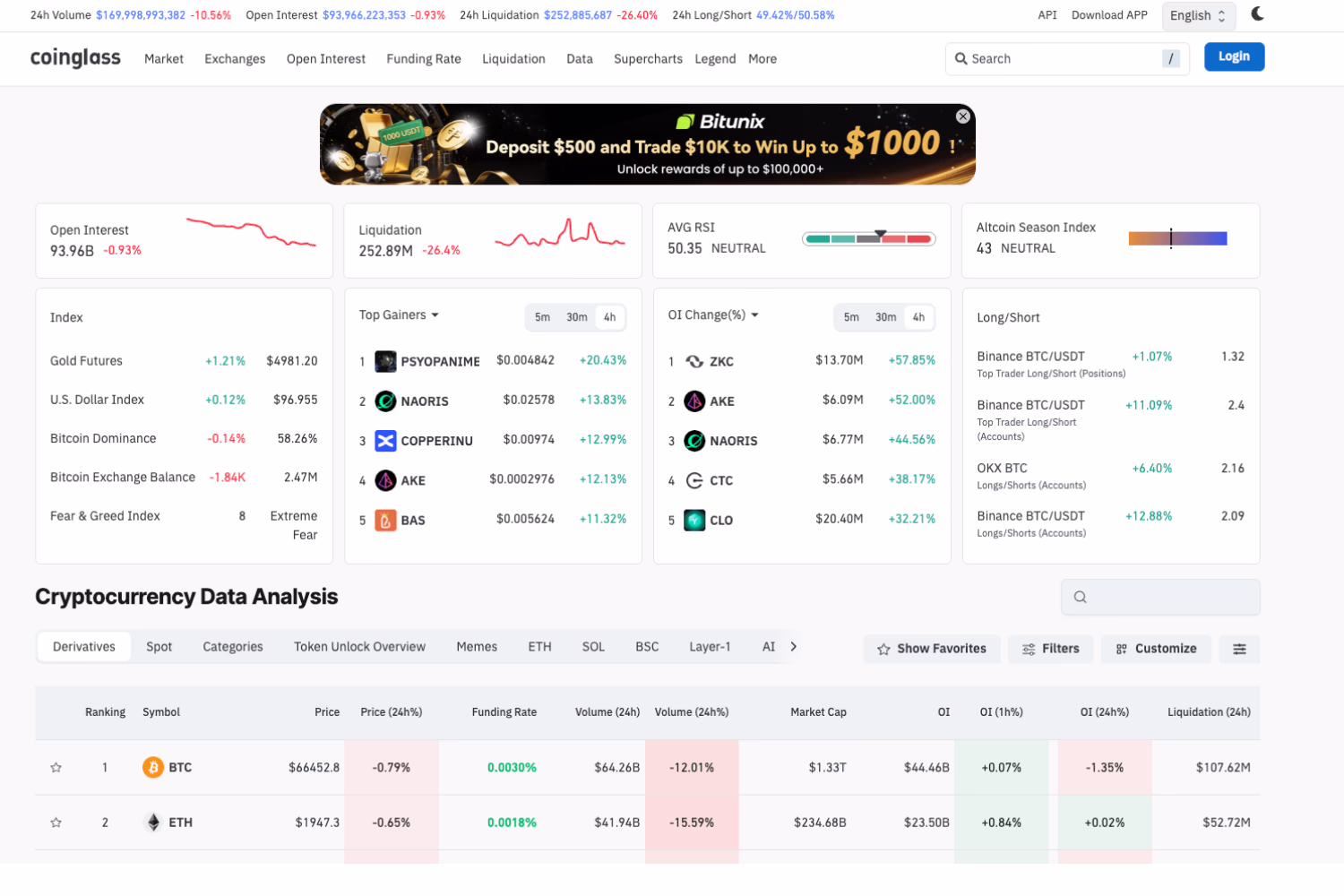This screenshot has height=896, width=1344.
Task: Open the OI Change(%) dropdown
Action: [x=712, y=314]
